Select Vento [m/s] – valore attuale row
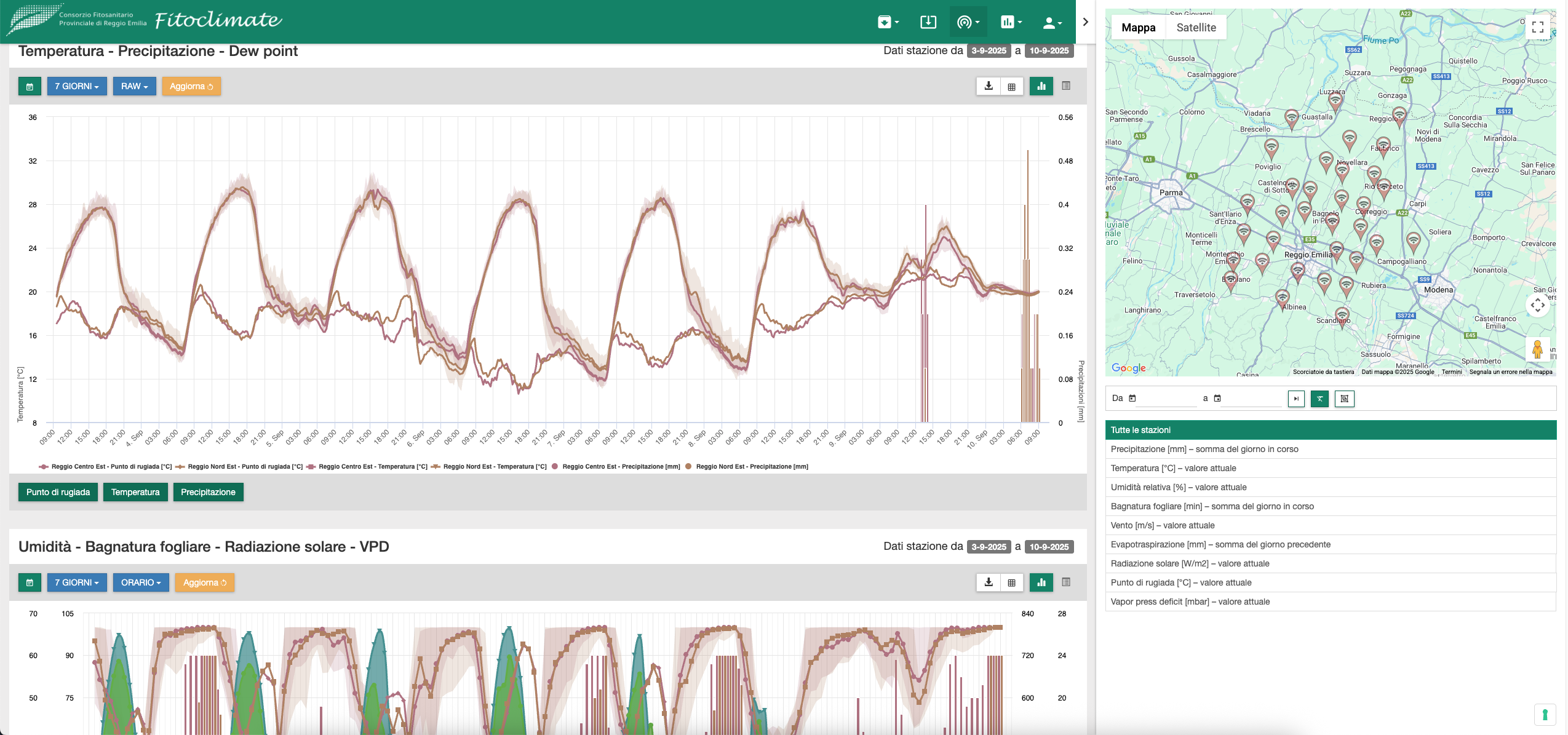This screenshot has height=735, width=1568. [x=1331, y=525]
